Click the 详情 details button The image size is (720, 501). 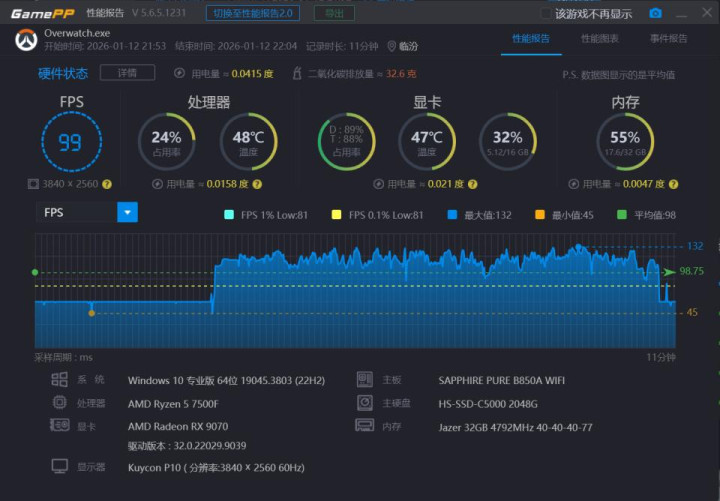(x=127, y=73)
